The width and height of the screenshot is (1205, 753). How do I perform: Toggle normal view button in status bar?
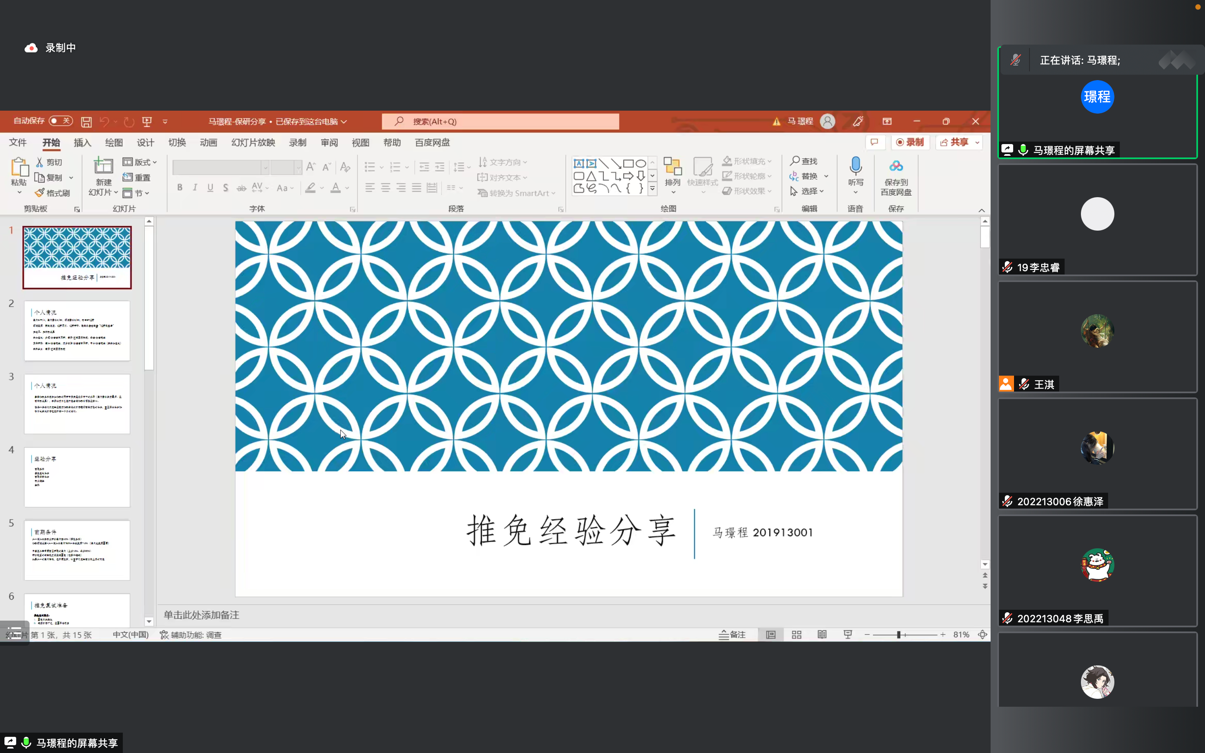pyautogui.click(x=771, y=635)
